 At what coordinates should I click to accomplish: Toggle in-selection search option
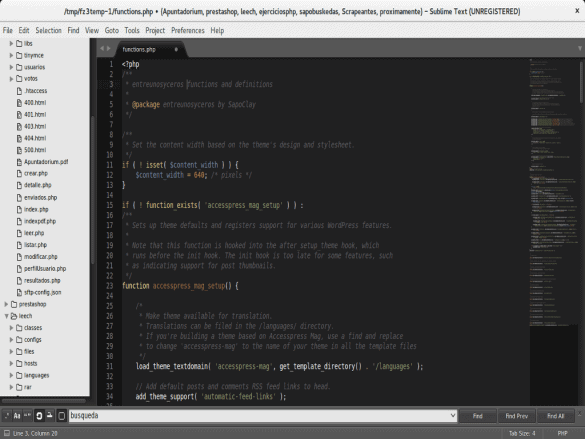coord(50,416)
